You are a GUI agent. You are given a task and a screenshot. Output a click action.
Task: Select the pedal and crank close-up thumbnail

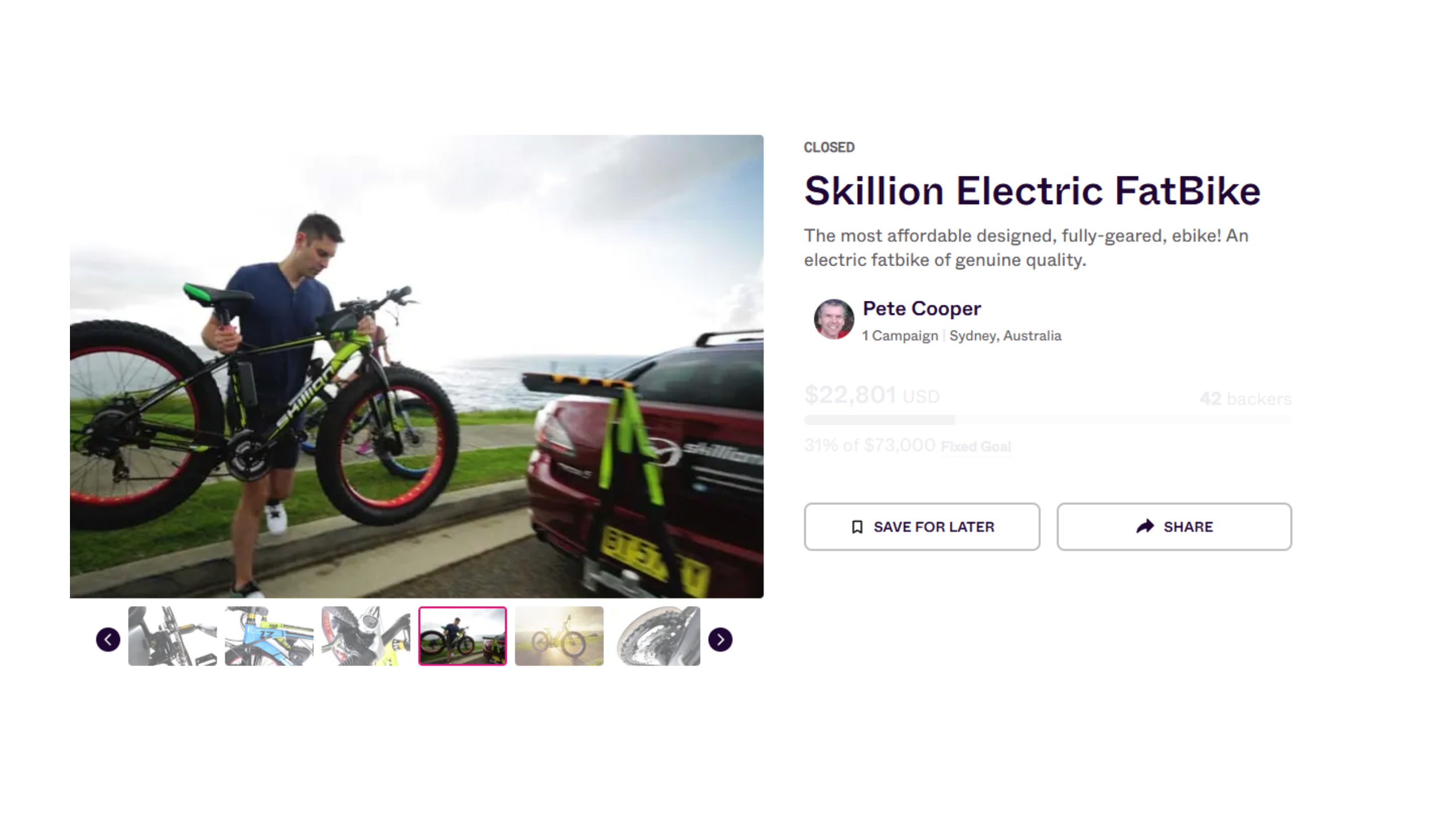coord(172,636)
